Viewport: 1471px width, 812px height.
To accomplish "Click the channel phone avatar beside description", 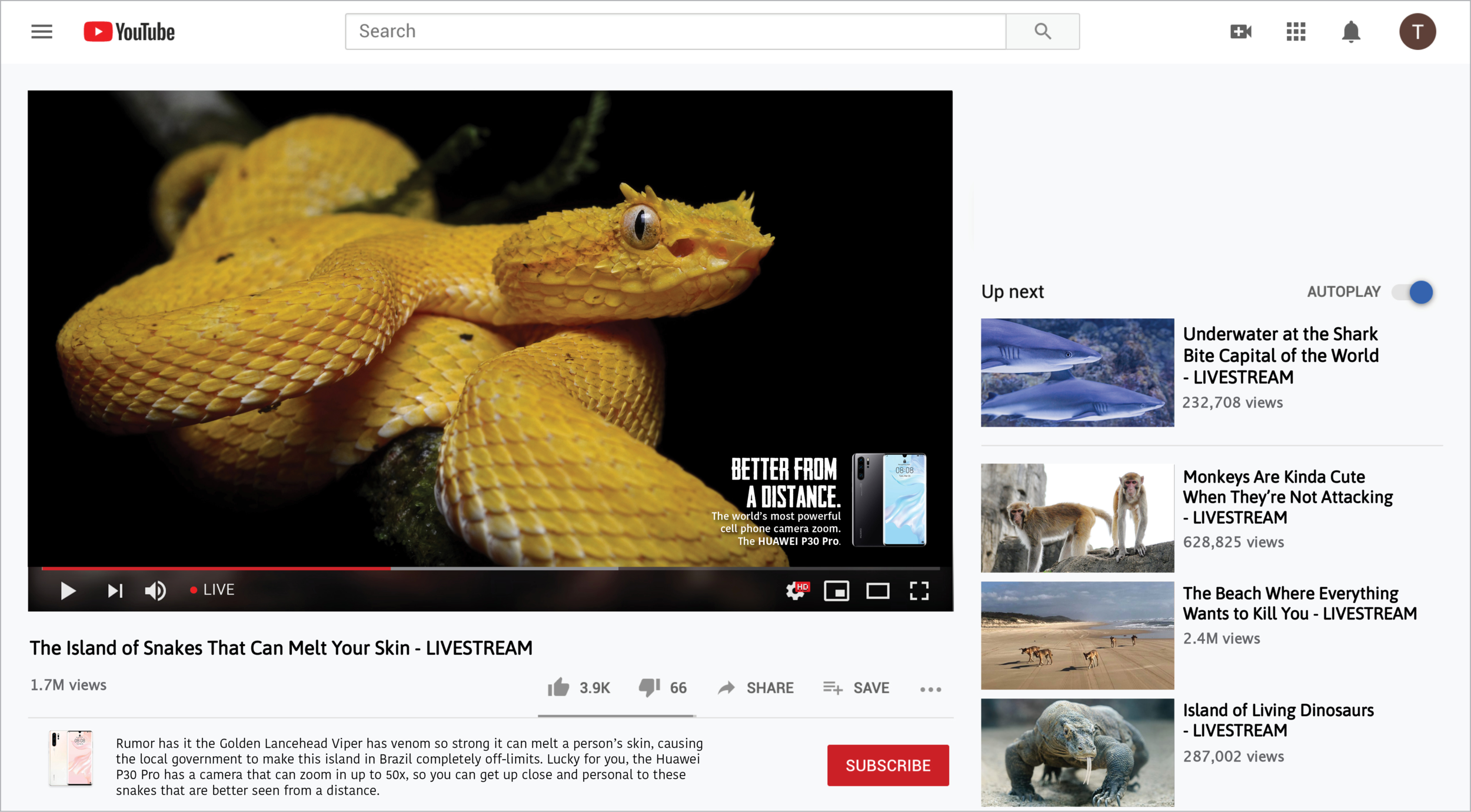I will click(71, 758).
